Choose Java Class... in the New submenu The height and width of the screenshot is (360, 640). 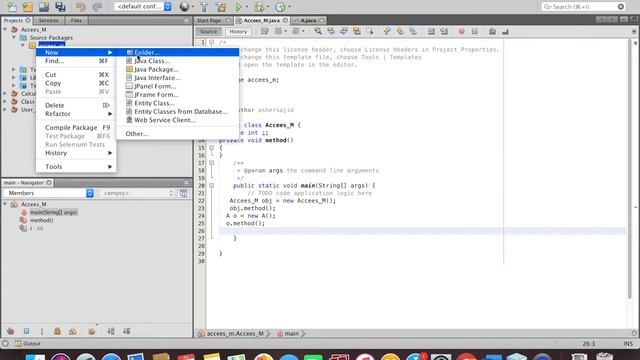point(178,61)
